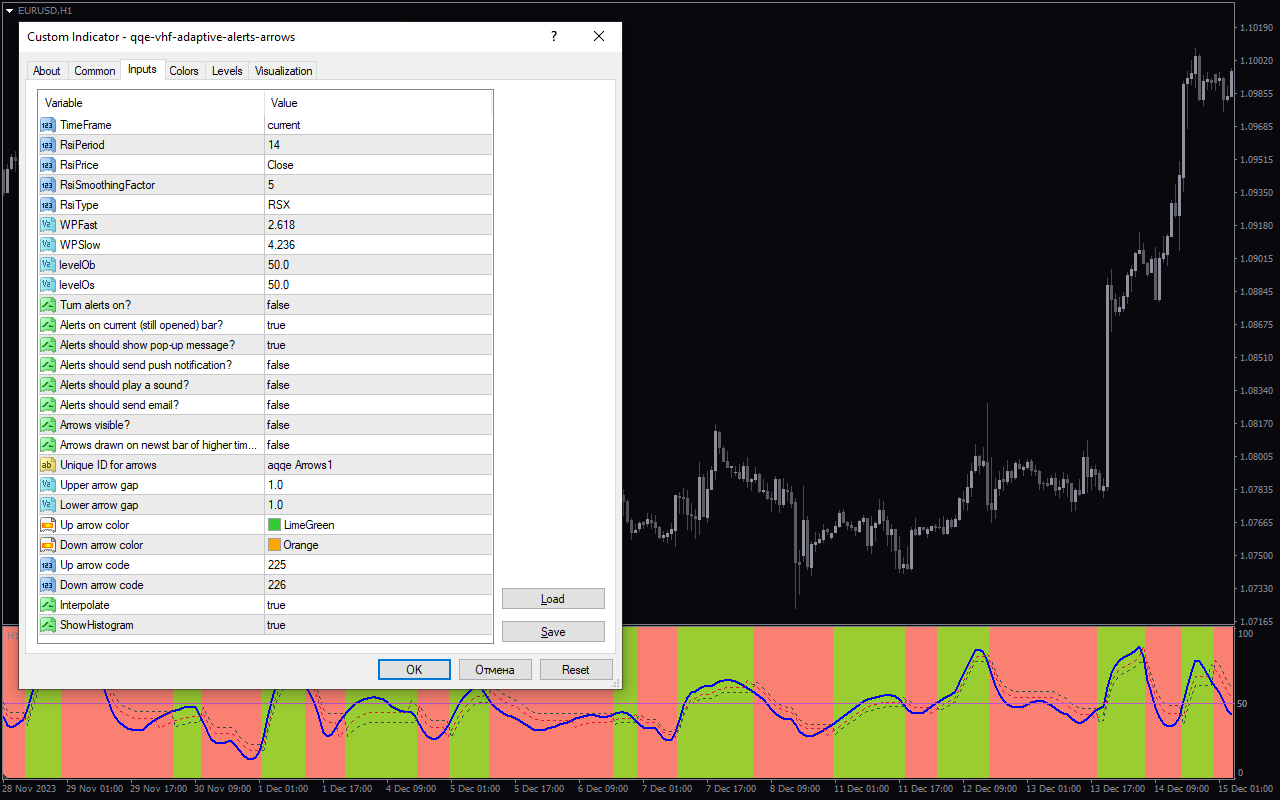Click the Save button
This screenshot has width=1280, height=800.
553,632
